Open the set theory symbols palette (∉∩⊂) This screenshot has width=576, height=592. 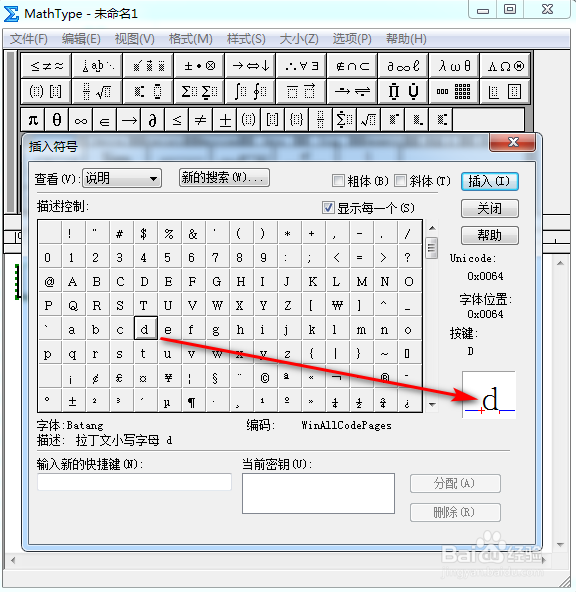(352, 66)
